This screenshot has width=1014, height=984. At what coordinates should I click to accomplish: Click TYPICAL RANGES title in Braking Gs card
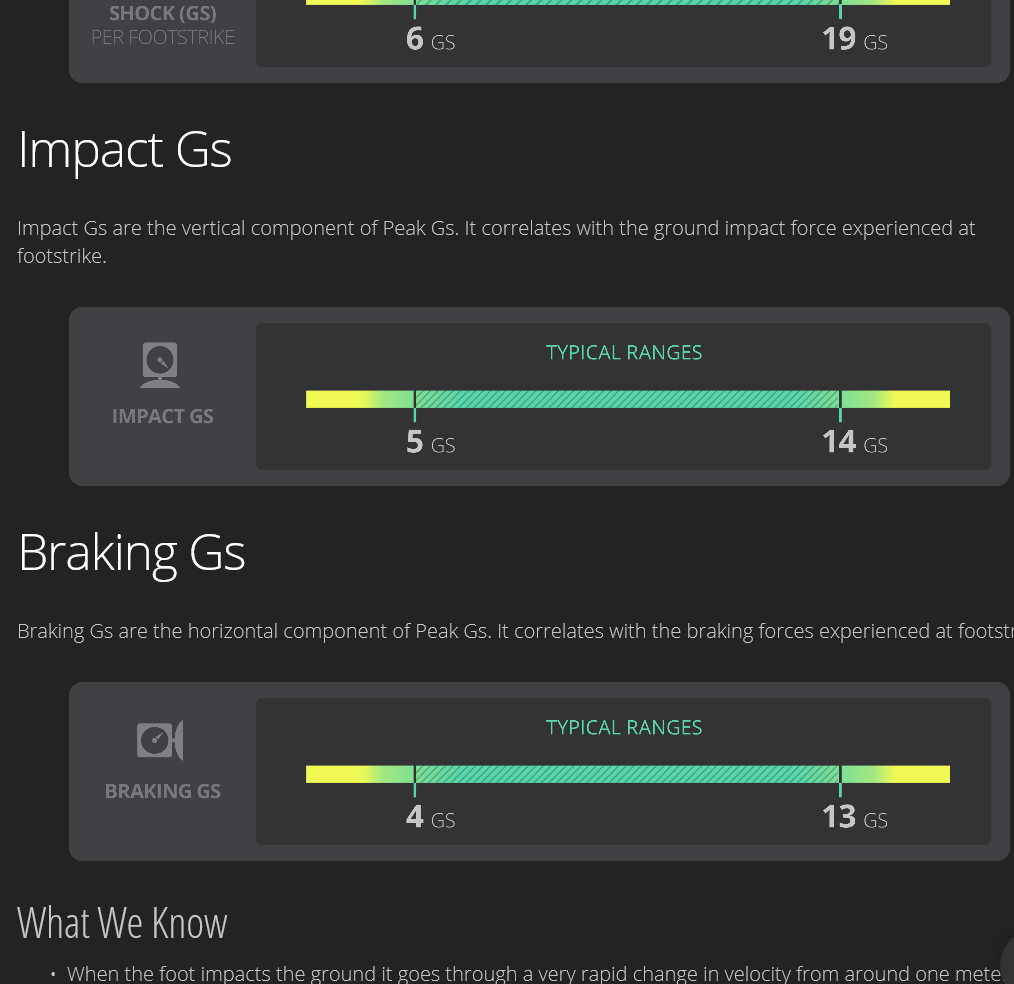[x=623, y=727]
